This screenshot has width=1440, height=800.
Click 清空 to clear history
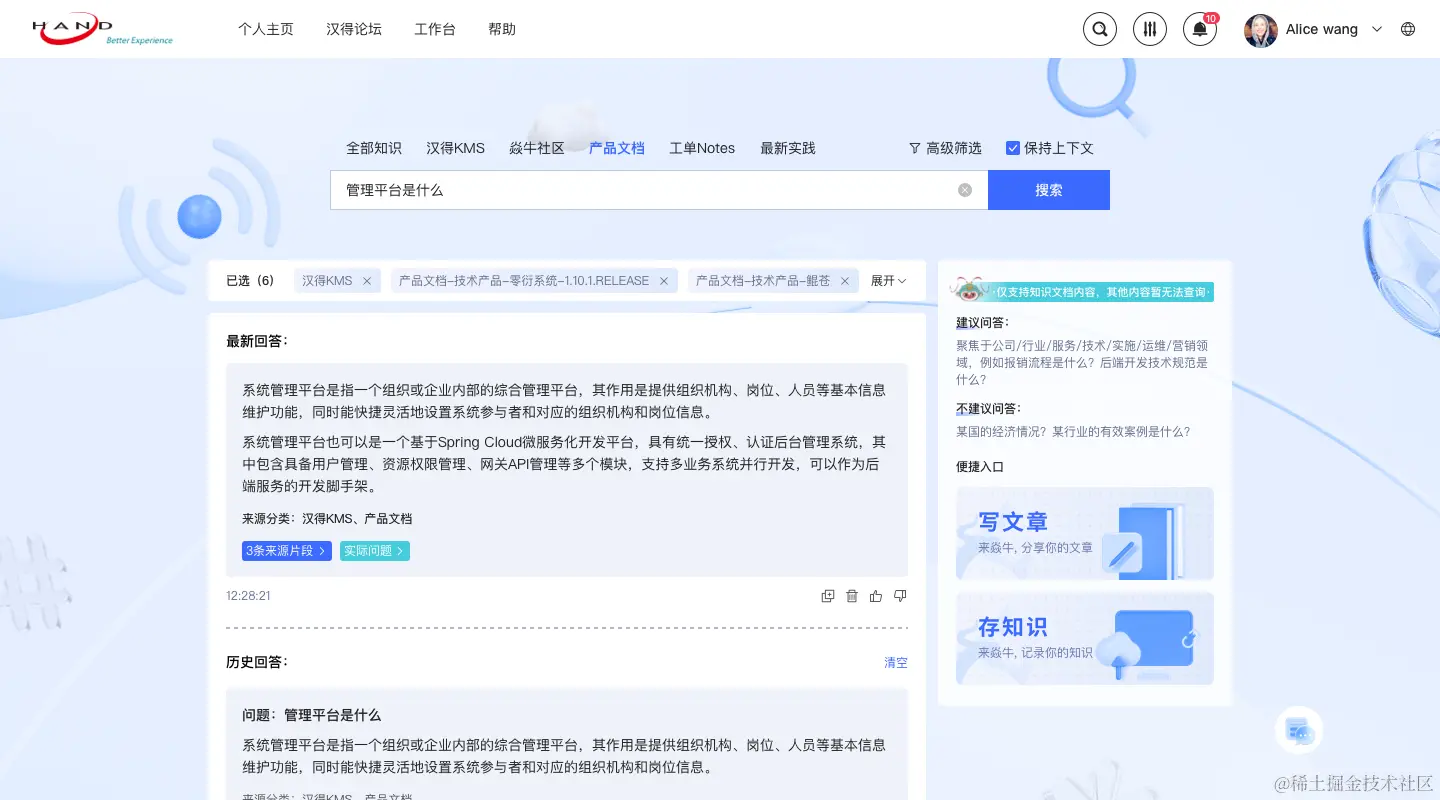(896, 663)
